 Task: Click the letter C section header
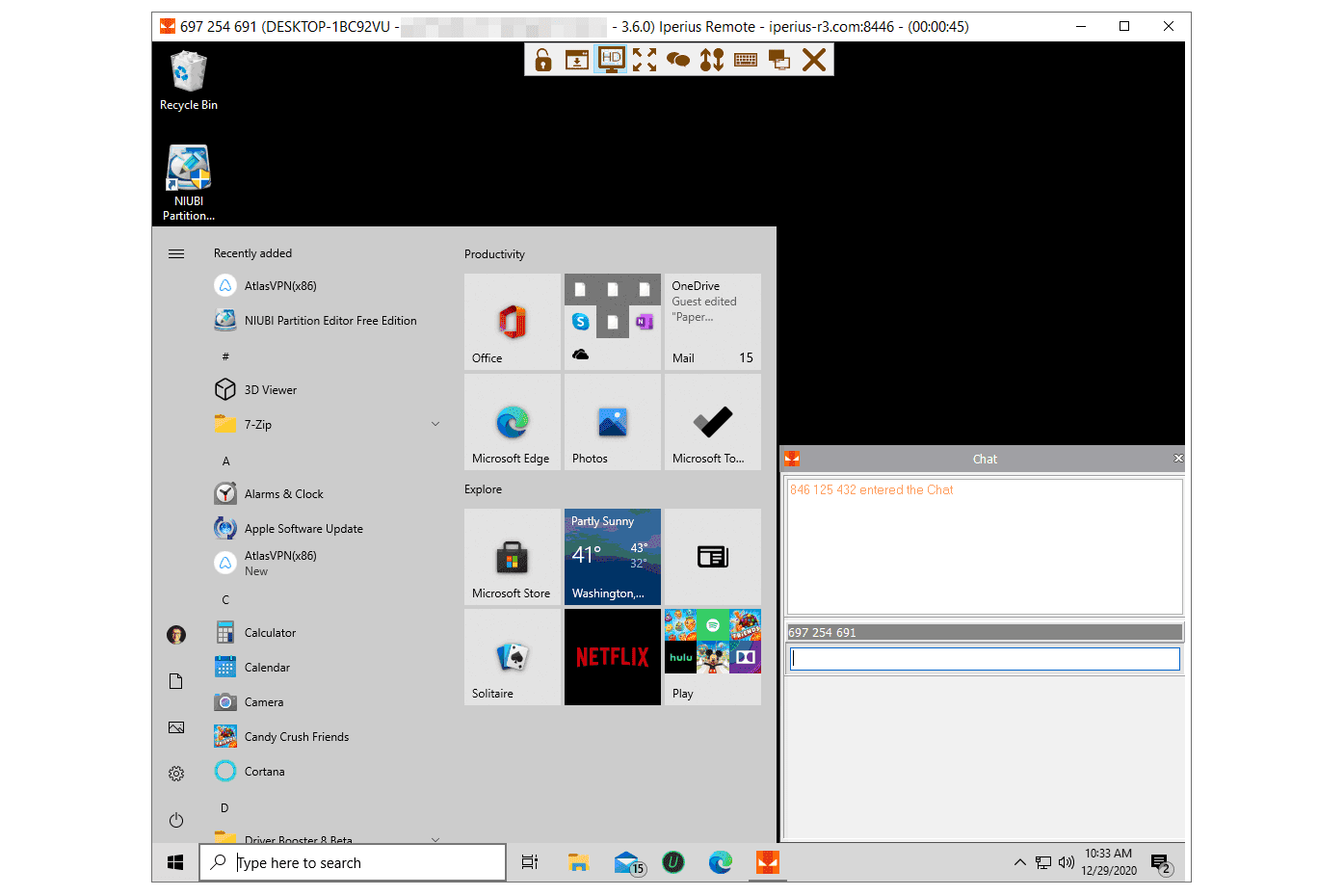click(x=226, y=600)
